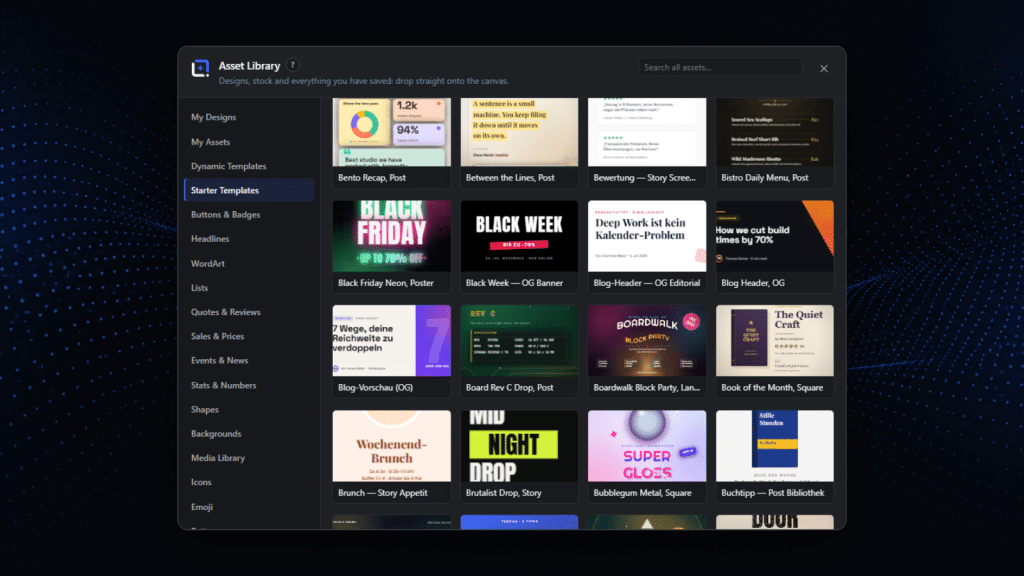Select the Black Friday Neon, Poster thumbnail
This screenshot has width=1024, height=576.
pos(391,236)
